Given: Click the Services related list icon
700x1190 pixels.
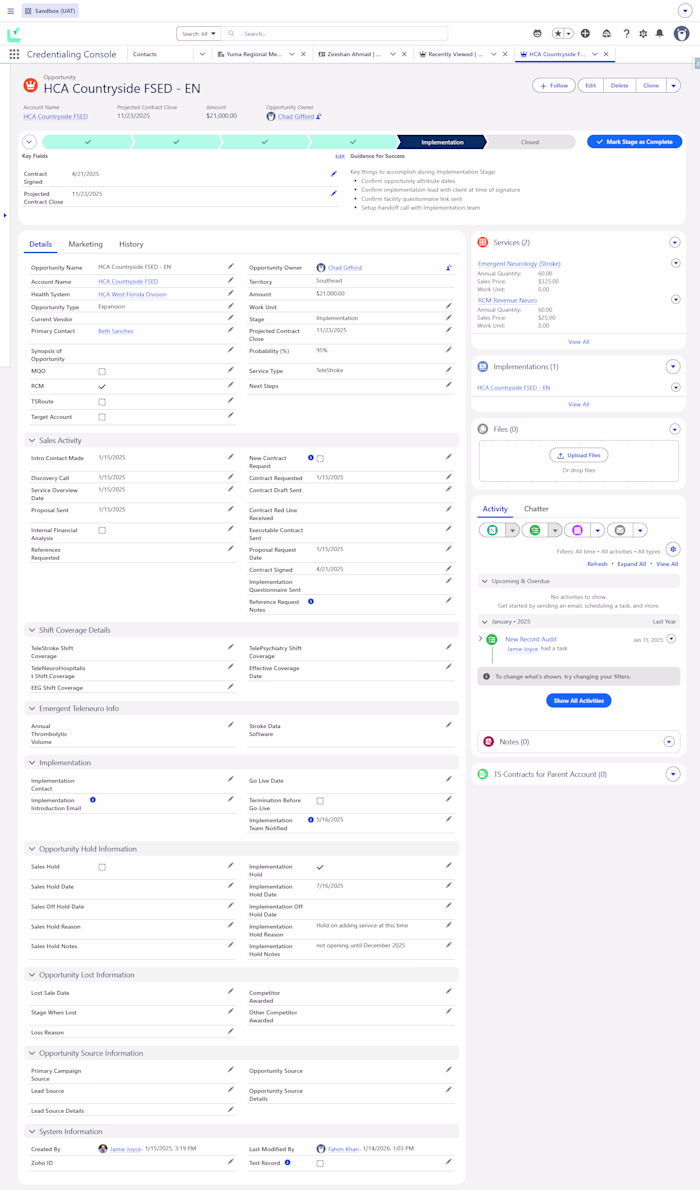Looking at the screenshot, I should pos(483,242).
